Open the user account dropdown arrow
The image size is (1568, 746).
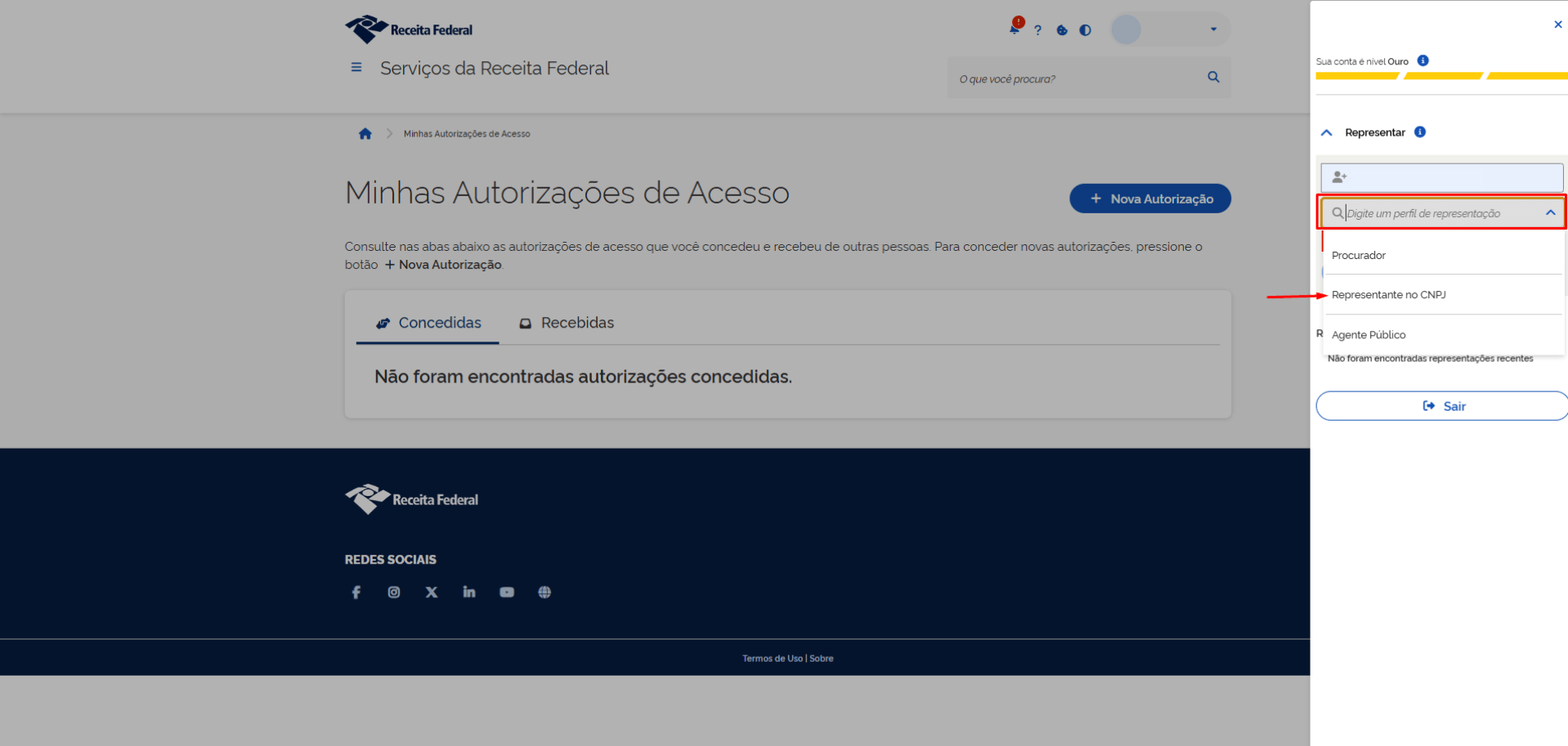[x=1213, y=29]
